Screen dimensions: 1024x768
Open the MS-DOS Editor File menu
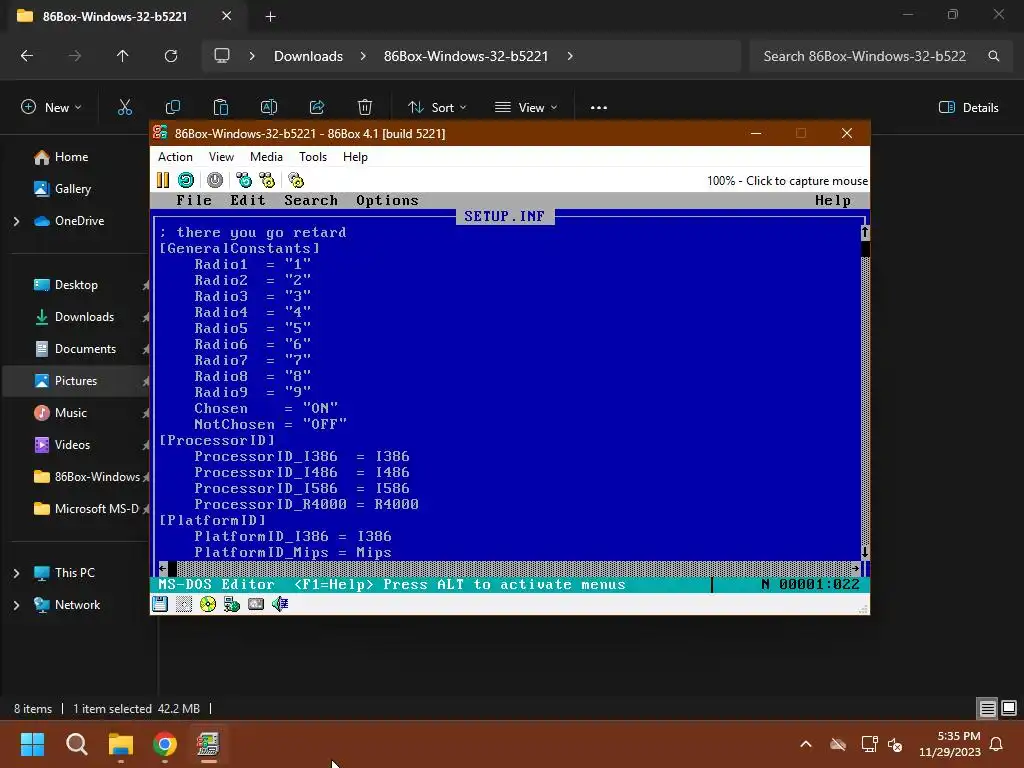coord(194,200)
